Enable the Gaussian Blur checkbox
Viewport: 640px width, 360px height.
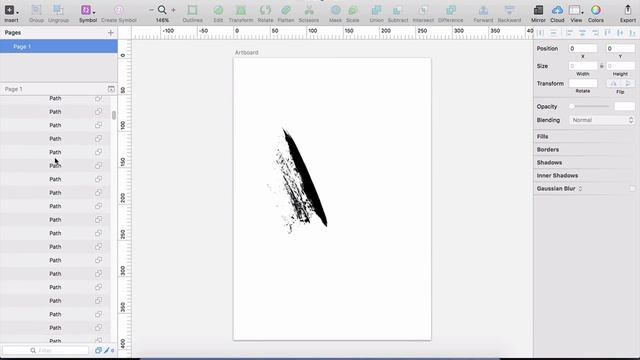click(x=632, y=189)
